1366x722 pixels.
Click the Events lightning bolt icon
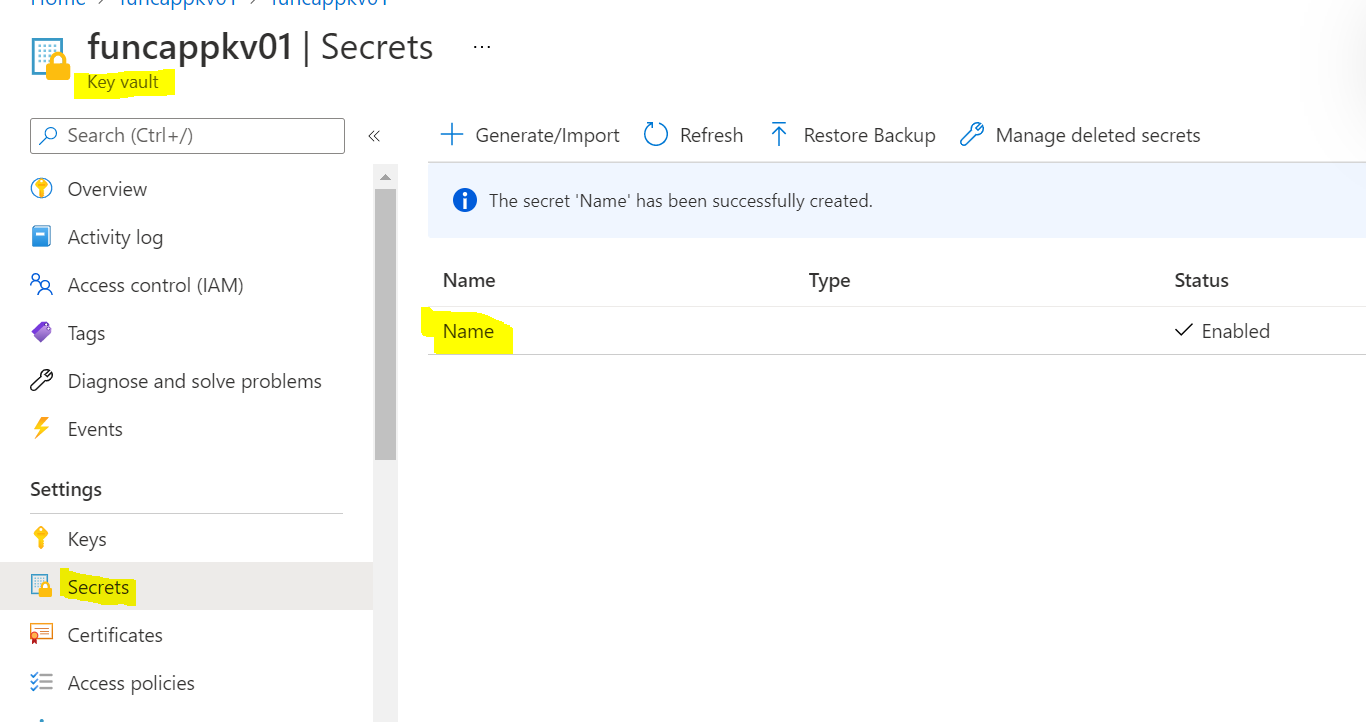click(41, 428)
